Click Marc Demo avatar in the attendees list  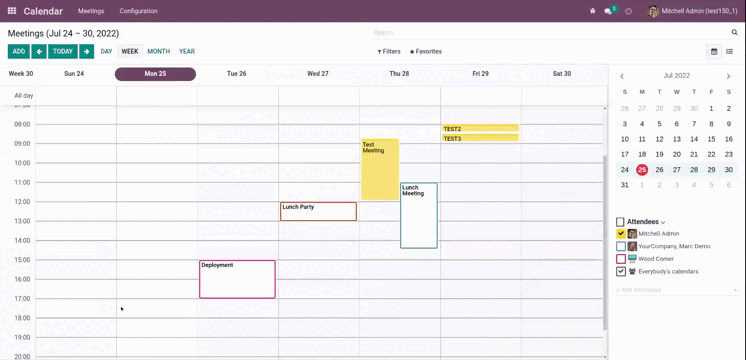click(x=632, y=246)
